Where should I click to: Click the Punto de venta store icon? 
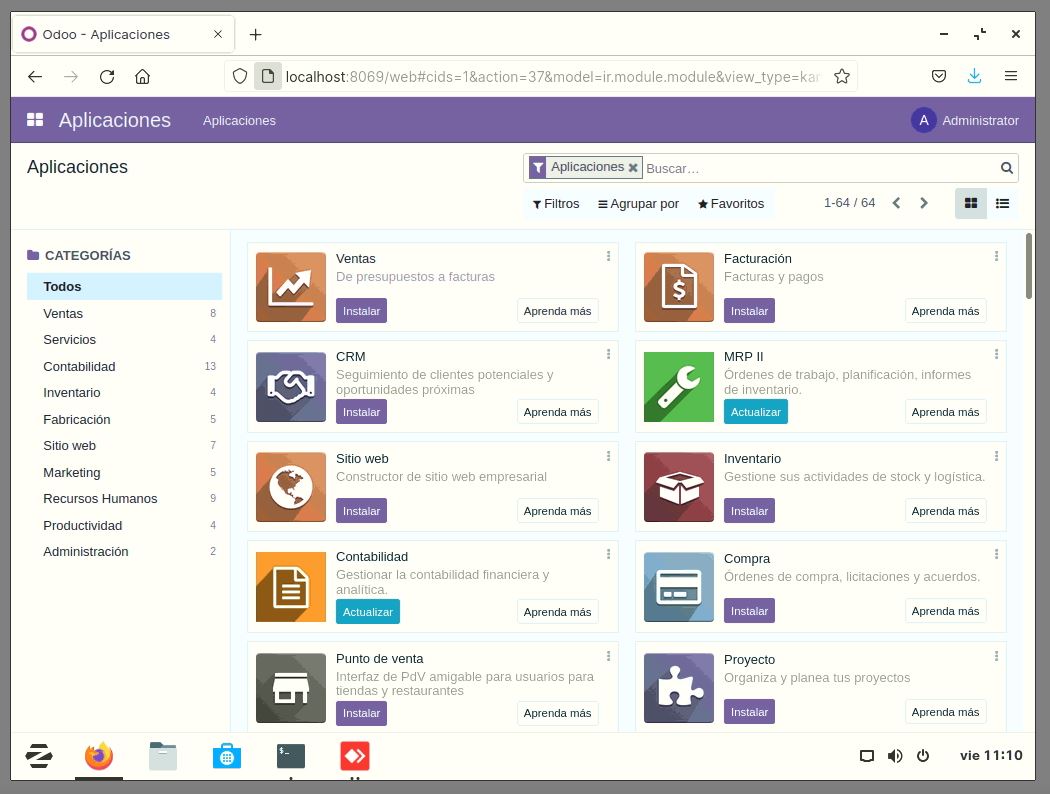(291, 688)
